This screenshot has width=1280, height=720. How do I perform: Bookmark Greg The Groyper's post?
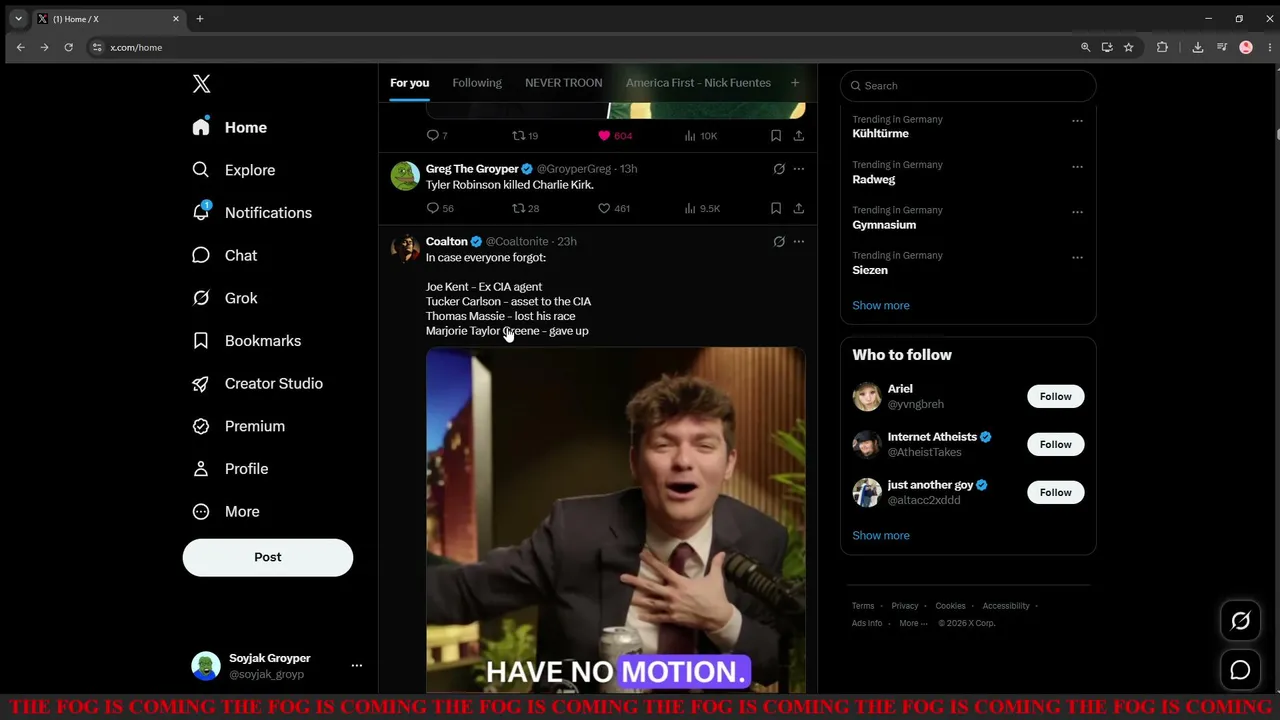pyautogui.click(x=775, y=208)
